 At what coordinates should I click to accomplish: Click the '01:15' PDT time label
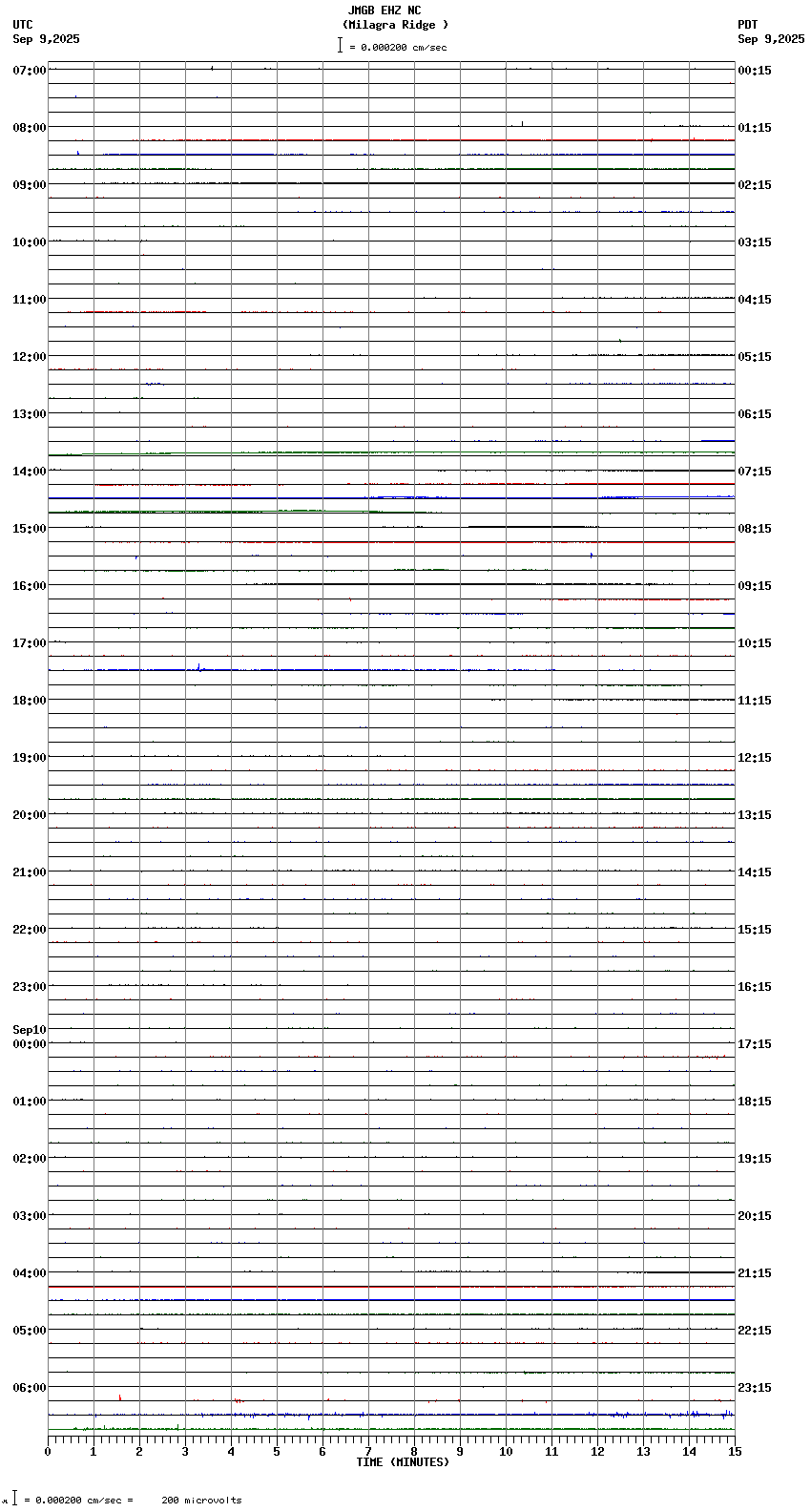(755, 128)
